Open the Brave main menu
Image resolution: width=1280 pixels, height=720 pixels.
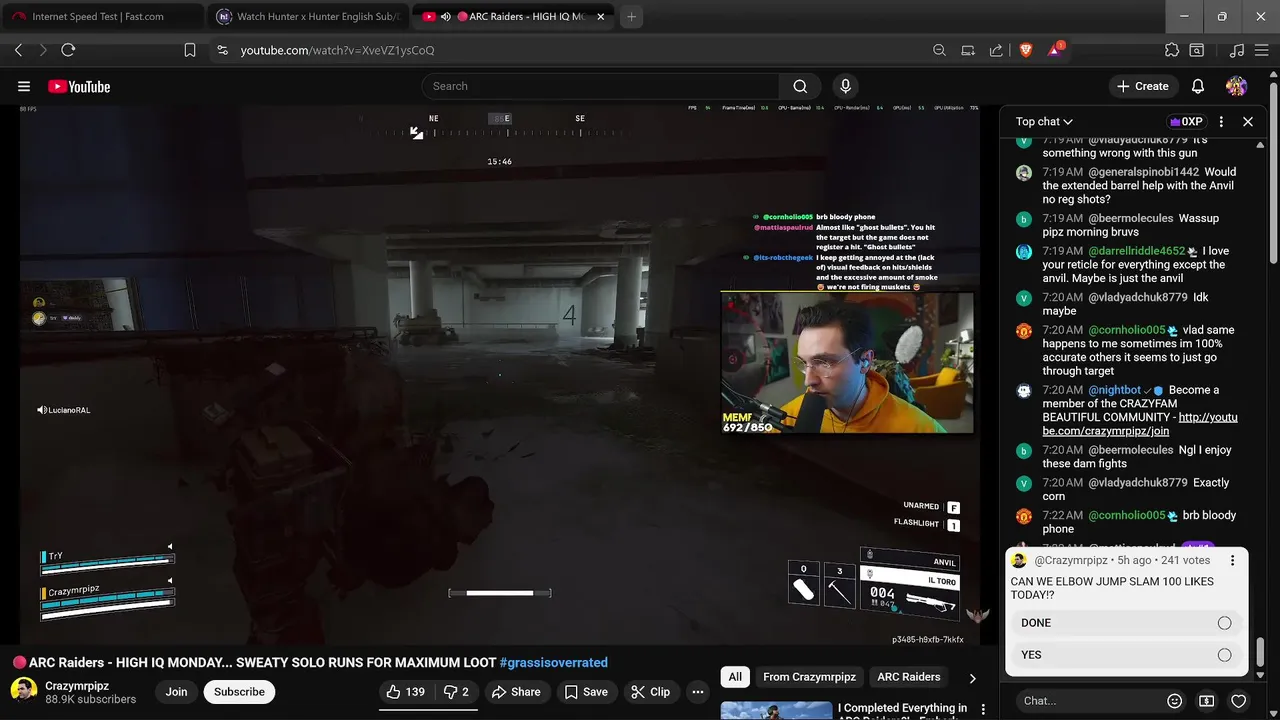coord(1262,50)
